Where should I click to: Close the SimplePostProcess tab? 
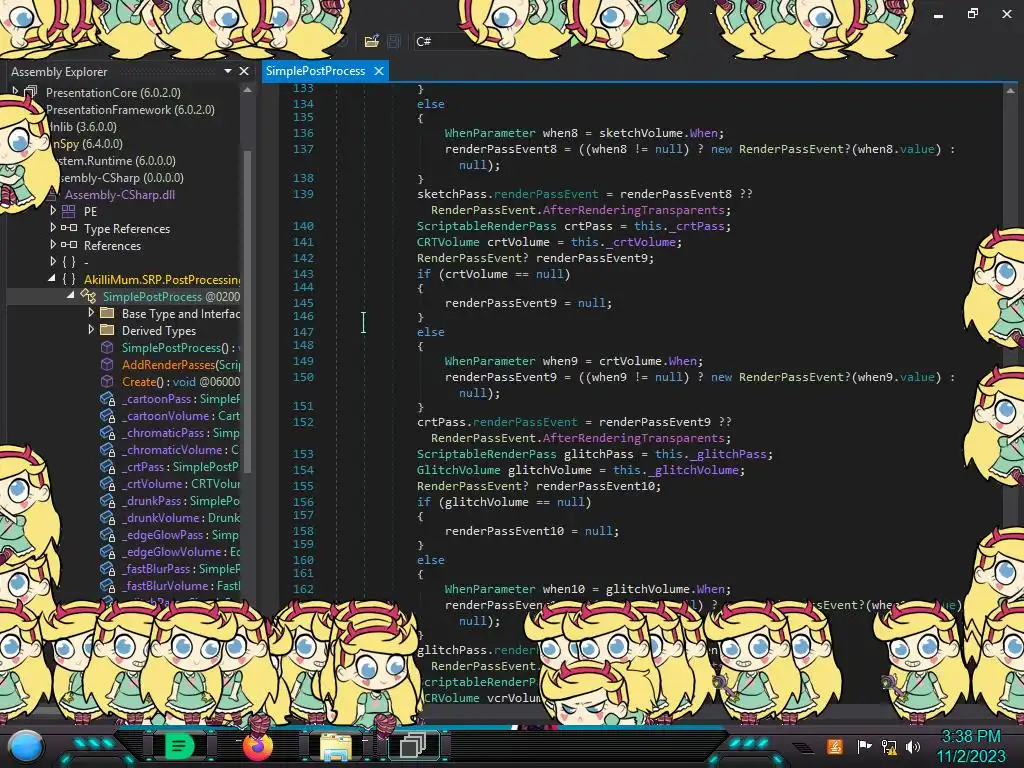(x=379, y=71)
